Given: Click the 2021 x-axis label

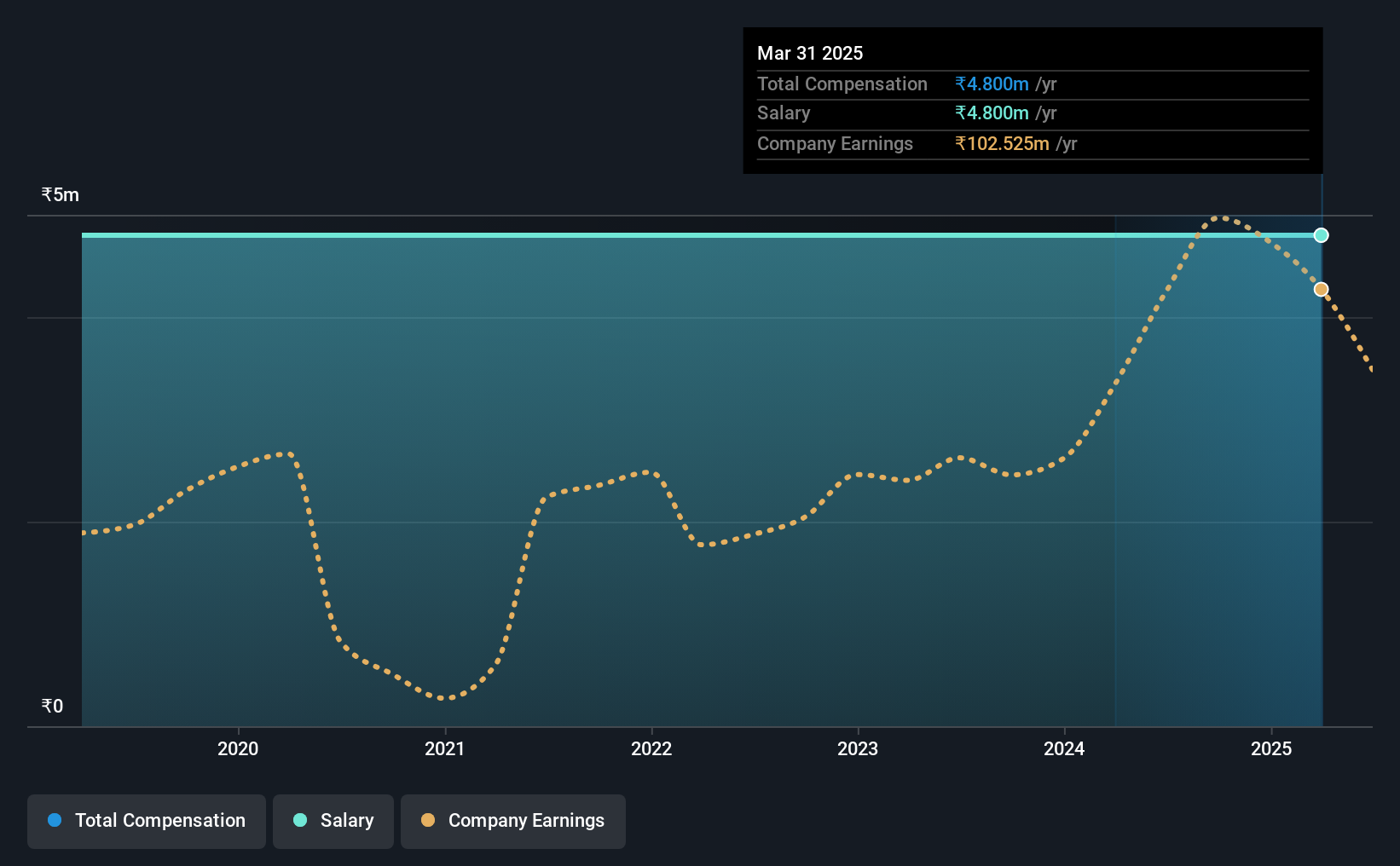Looking at the screenshot, I should [x=445, y=748].
